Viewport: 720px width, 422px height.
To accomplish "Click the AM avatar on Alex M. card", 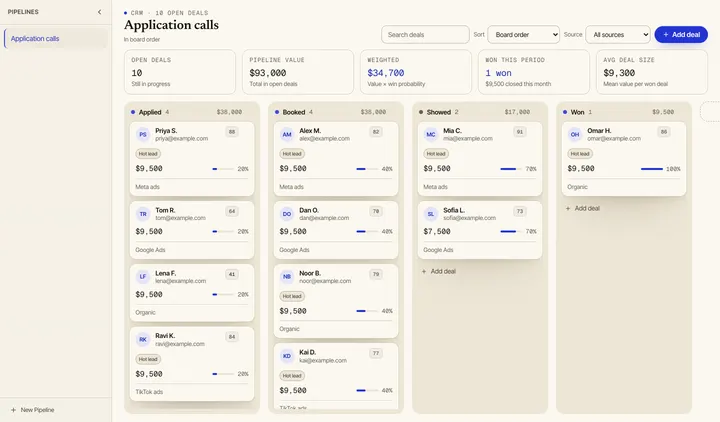I will [x=287, y=135].
